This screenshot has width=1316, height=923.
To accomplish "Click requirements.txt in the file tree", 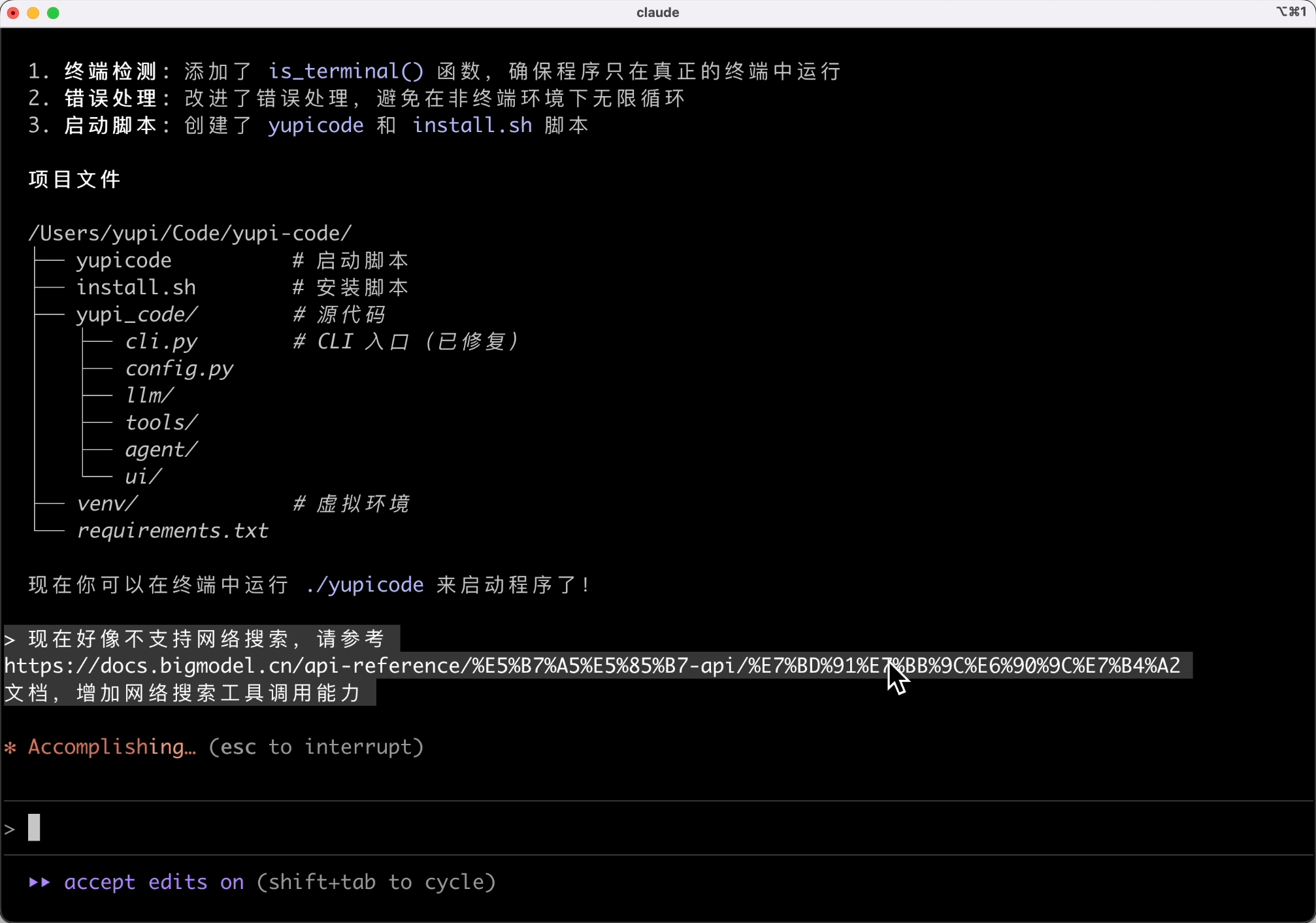I will click(173, 531).
